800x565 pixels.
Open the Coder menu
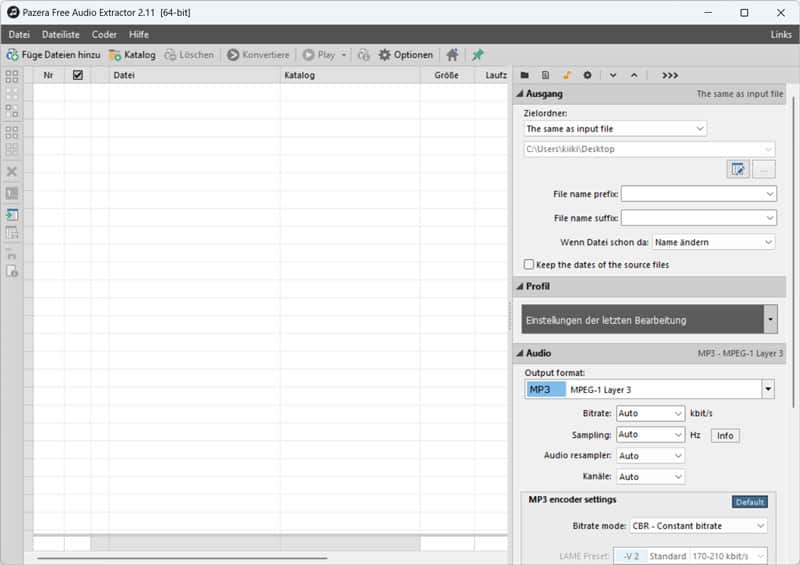pyautogui.click(x=104, y=35)
